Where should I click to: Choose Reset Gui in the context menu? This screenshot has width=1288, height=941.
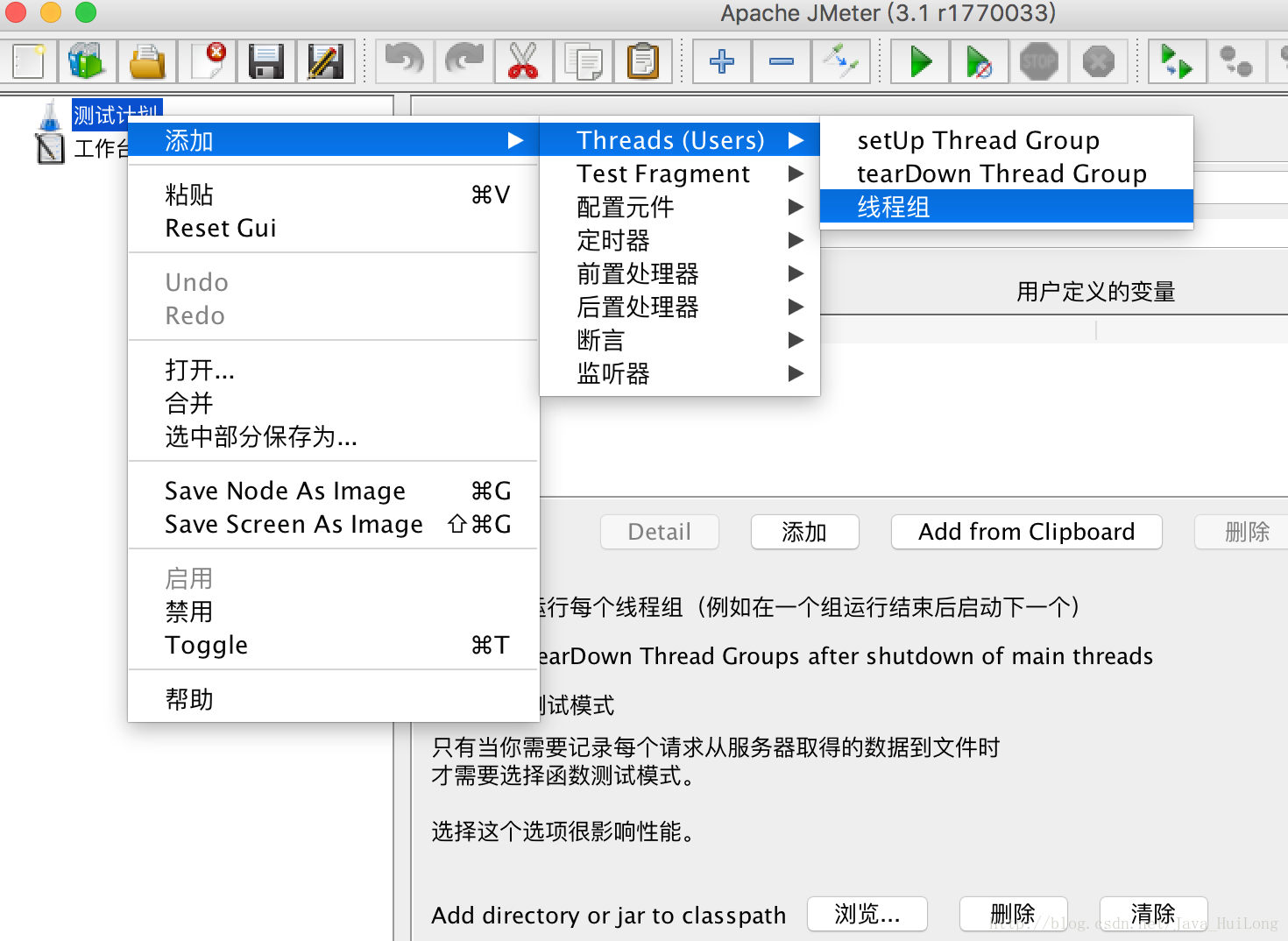click(333, 228)
